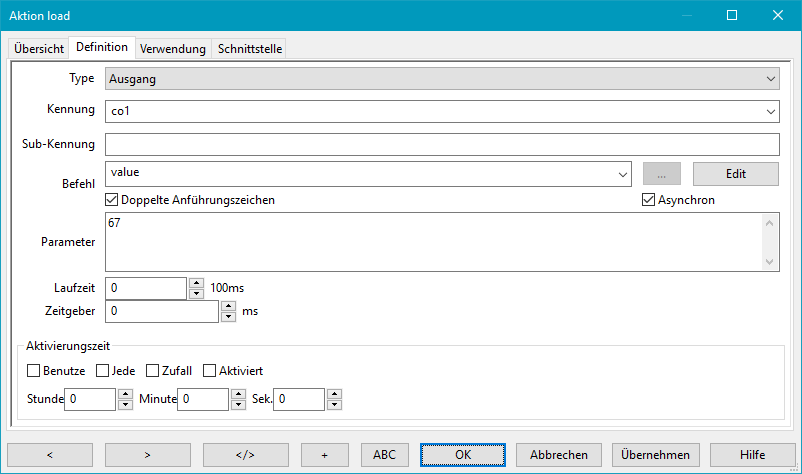
Task: Open the XML '</>' view button
Action: (245, 454)
